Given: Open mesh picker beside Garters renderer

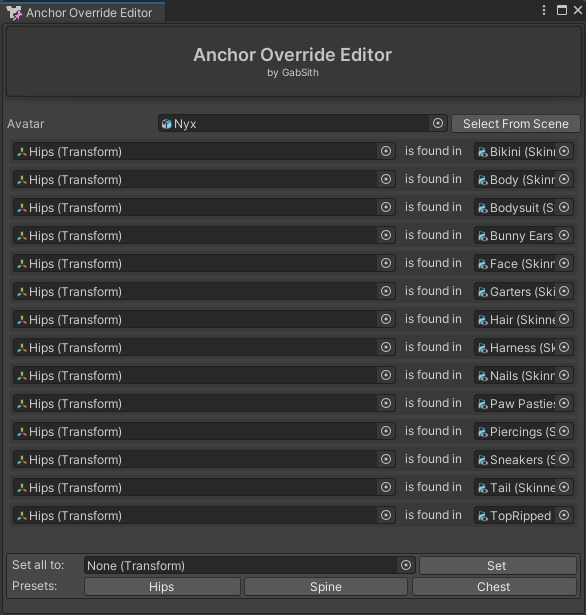Looking at the screenshot, I should 564,291.
